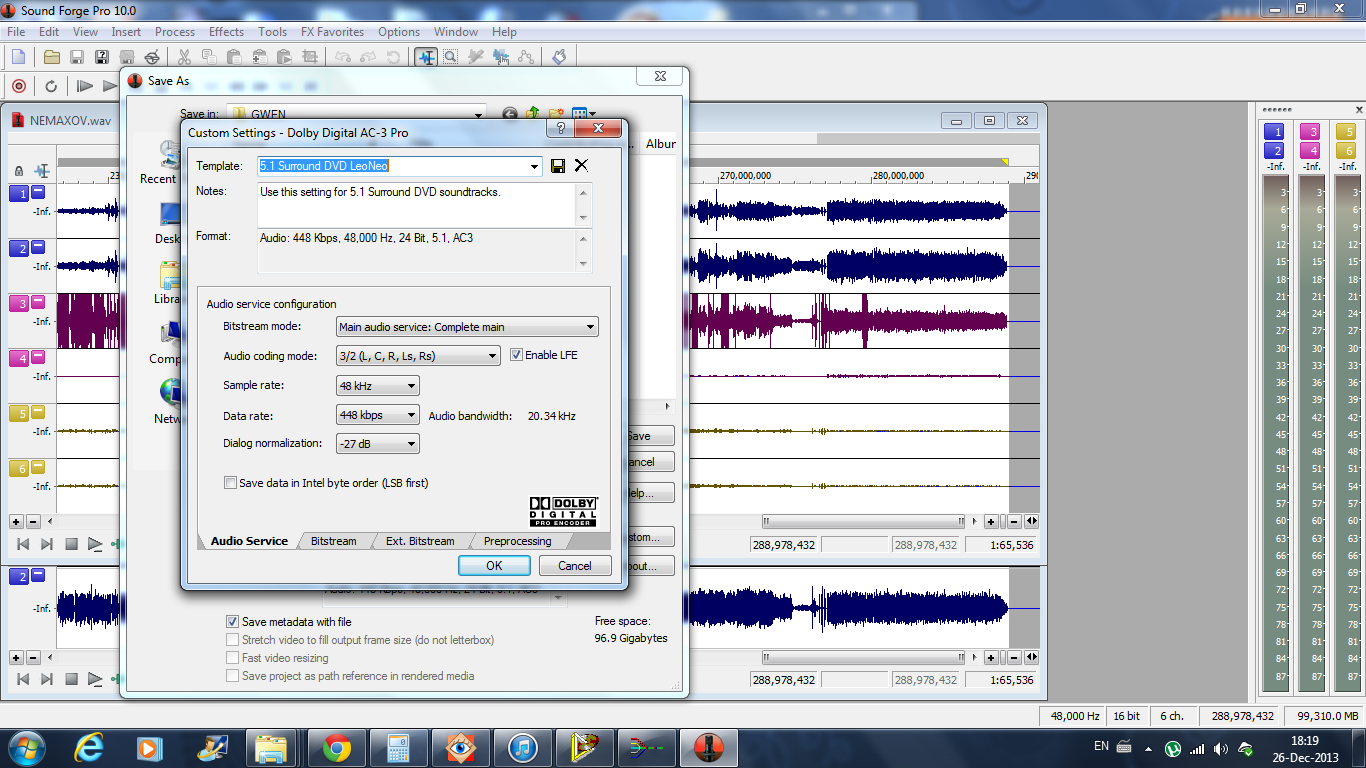Click OK in the Custom Settings dialog
The width and height of the screenshot is (1366, 768).
point(494,565)
